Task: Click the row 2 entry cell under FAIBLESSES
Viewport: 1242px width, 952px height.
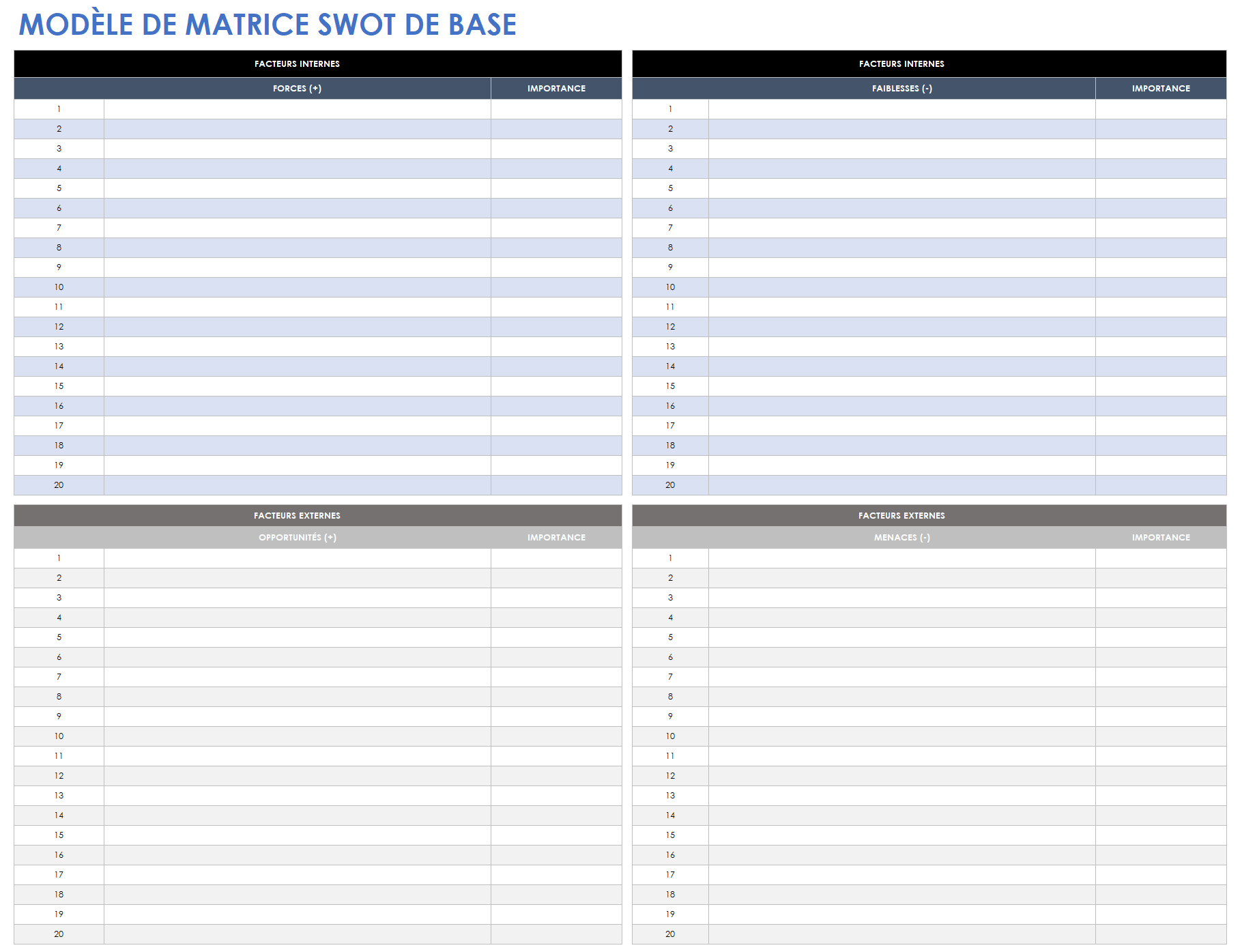Action: [902, 129]
